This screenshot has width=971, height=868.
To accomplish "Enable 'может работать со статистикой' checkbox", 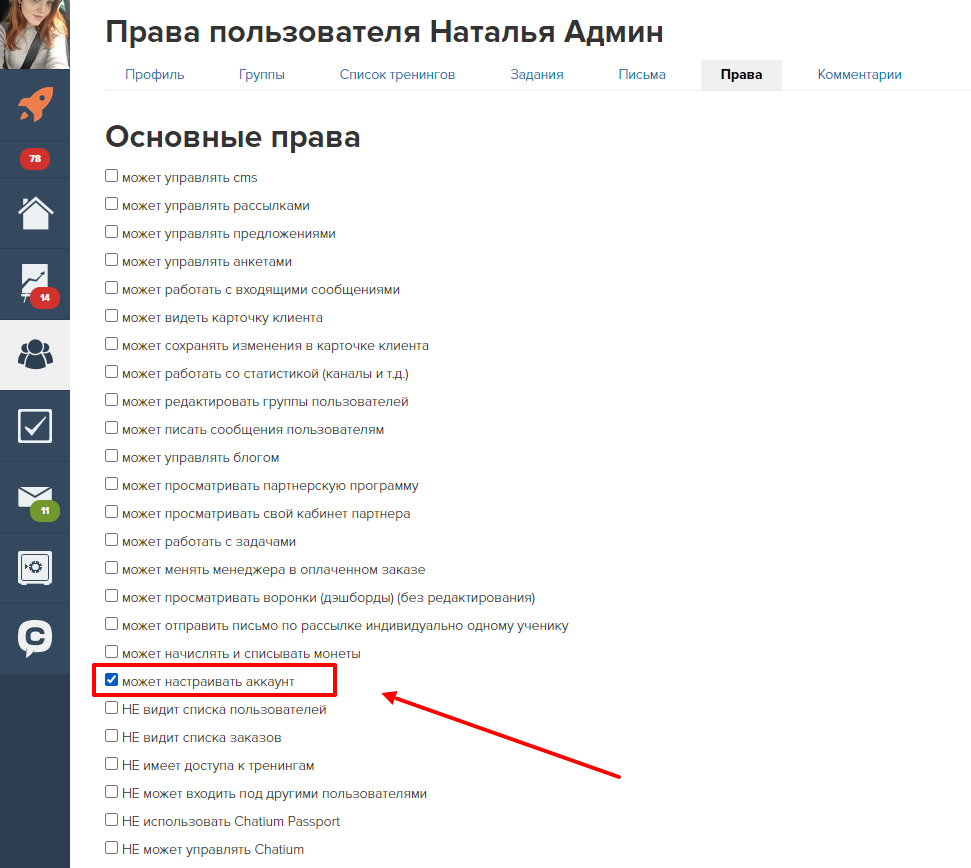I will tap(111, 371).
